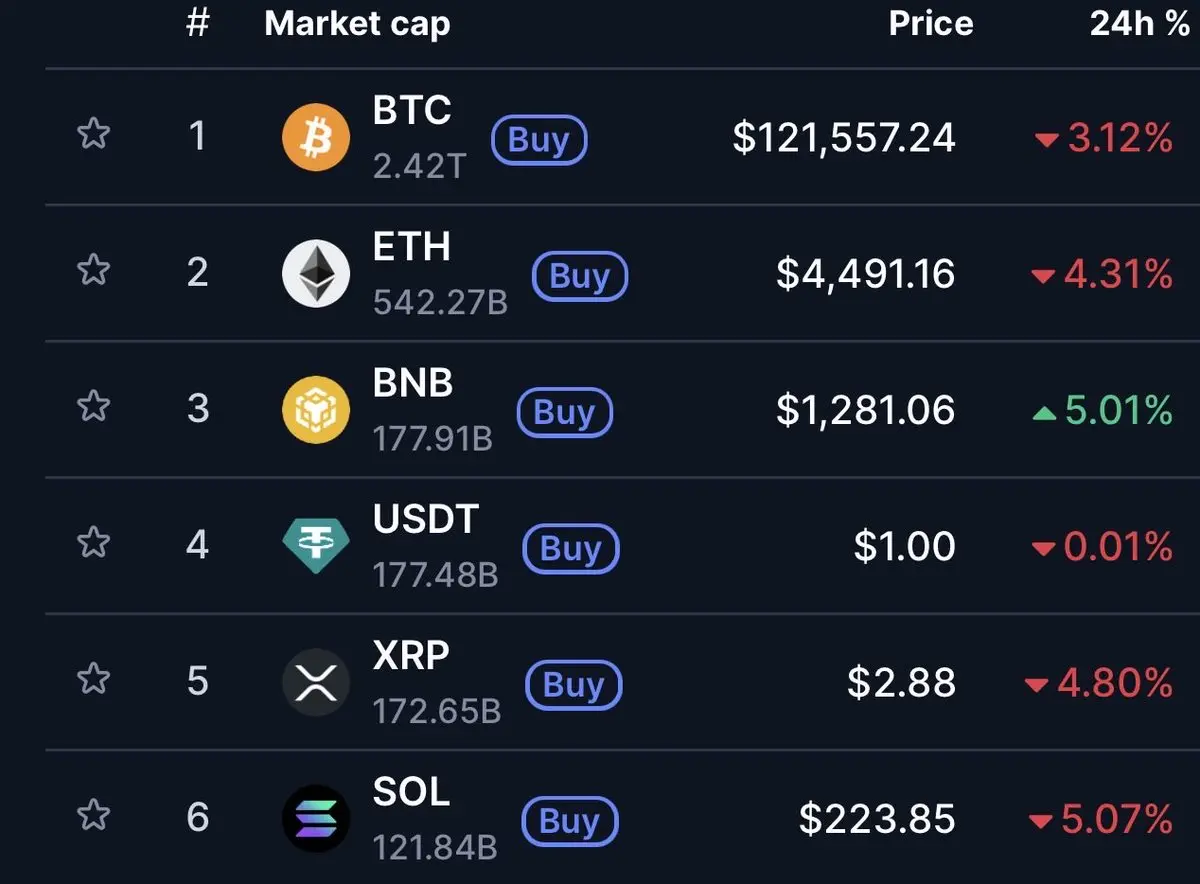Click the Bitcoin coin logo
Viewport: 1200px width, 884px height.
pyautogui.click(x=316, y=137)
